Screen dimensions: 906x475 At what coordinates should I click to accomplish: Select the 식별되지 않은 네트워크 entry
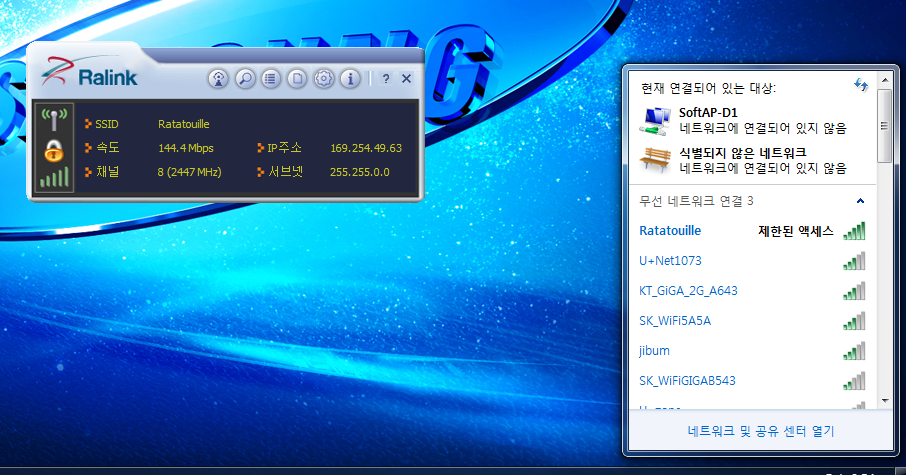pos(752,161)
